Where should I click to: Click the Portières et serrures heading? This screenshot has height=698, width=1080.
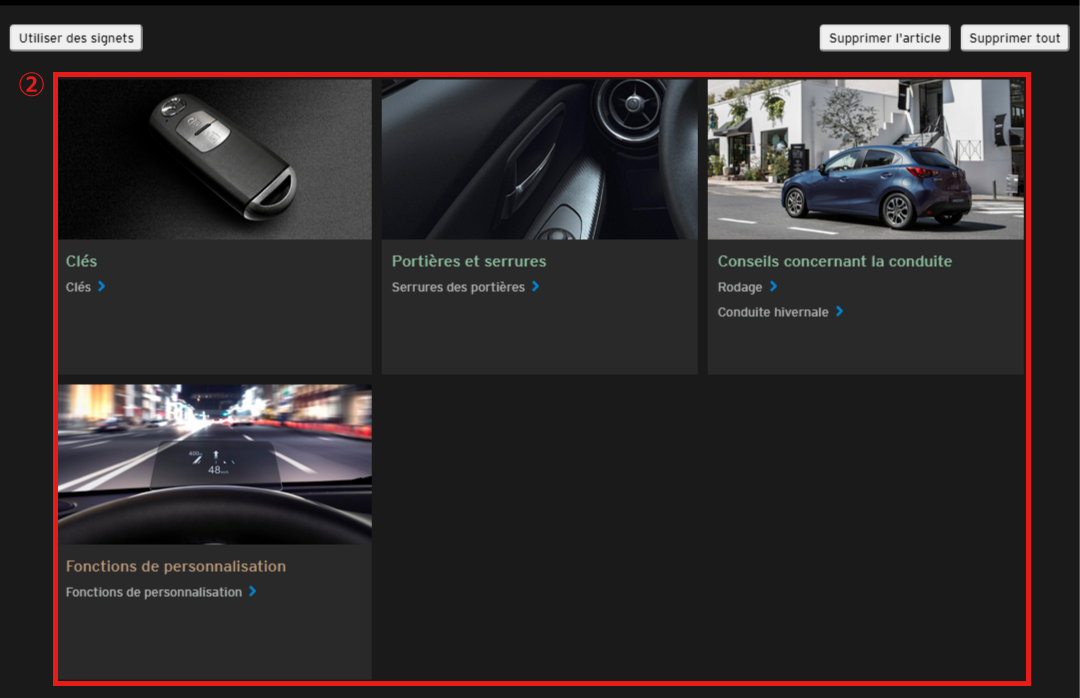coord(469,261)
